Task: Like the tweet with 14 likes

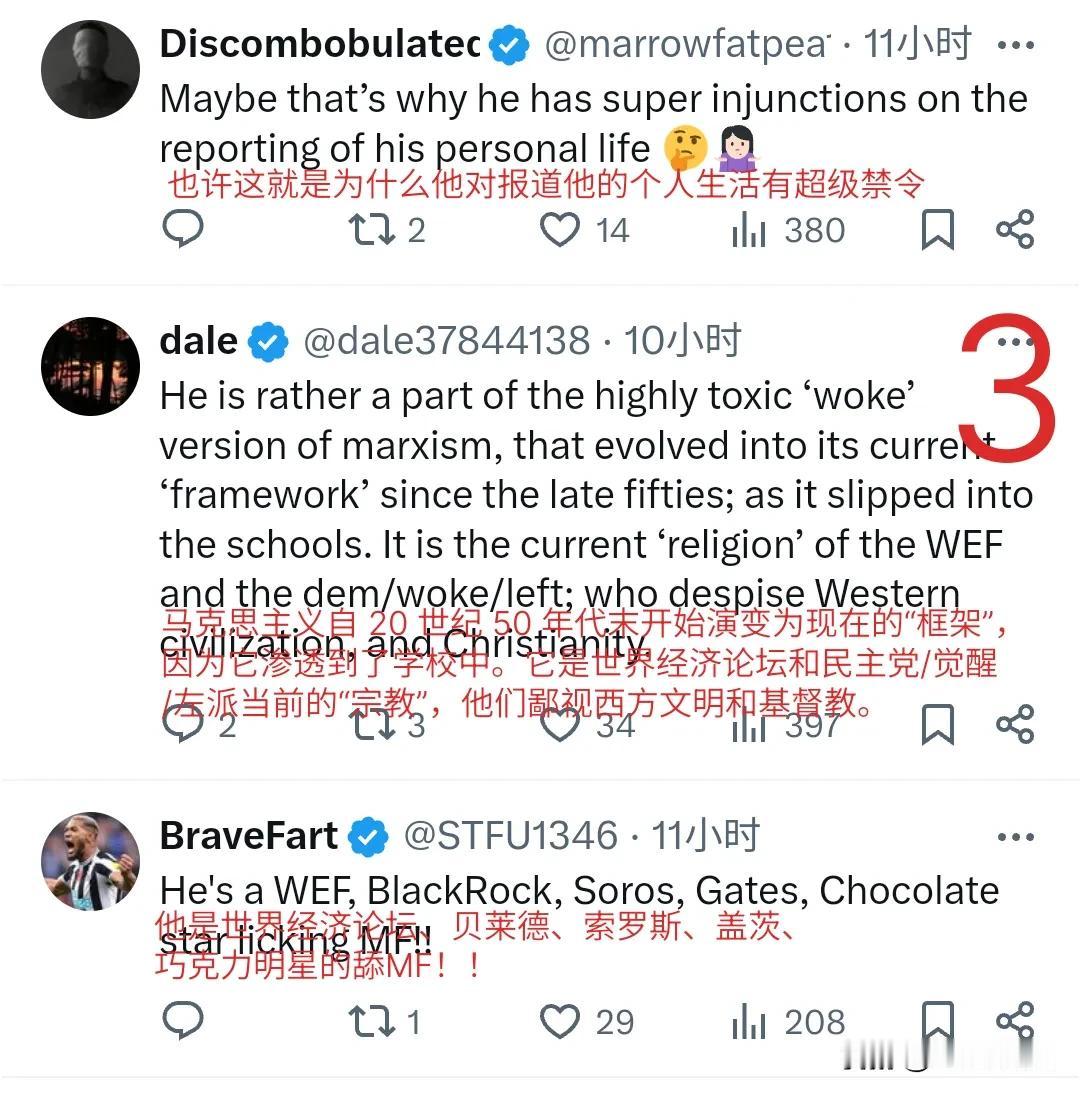Action: click(560, 230)
